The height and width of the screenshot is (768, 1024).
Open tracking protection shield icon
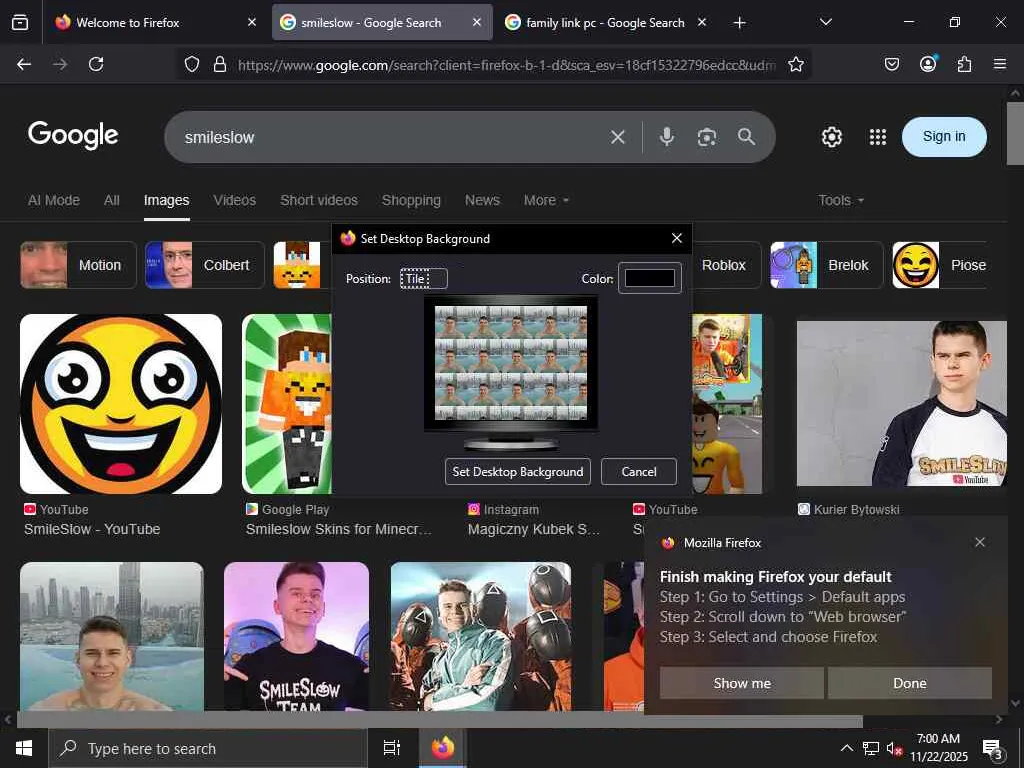tap(191, 64)
